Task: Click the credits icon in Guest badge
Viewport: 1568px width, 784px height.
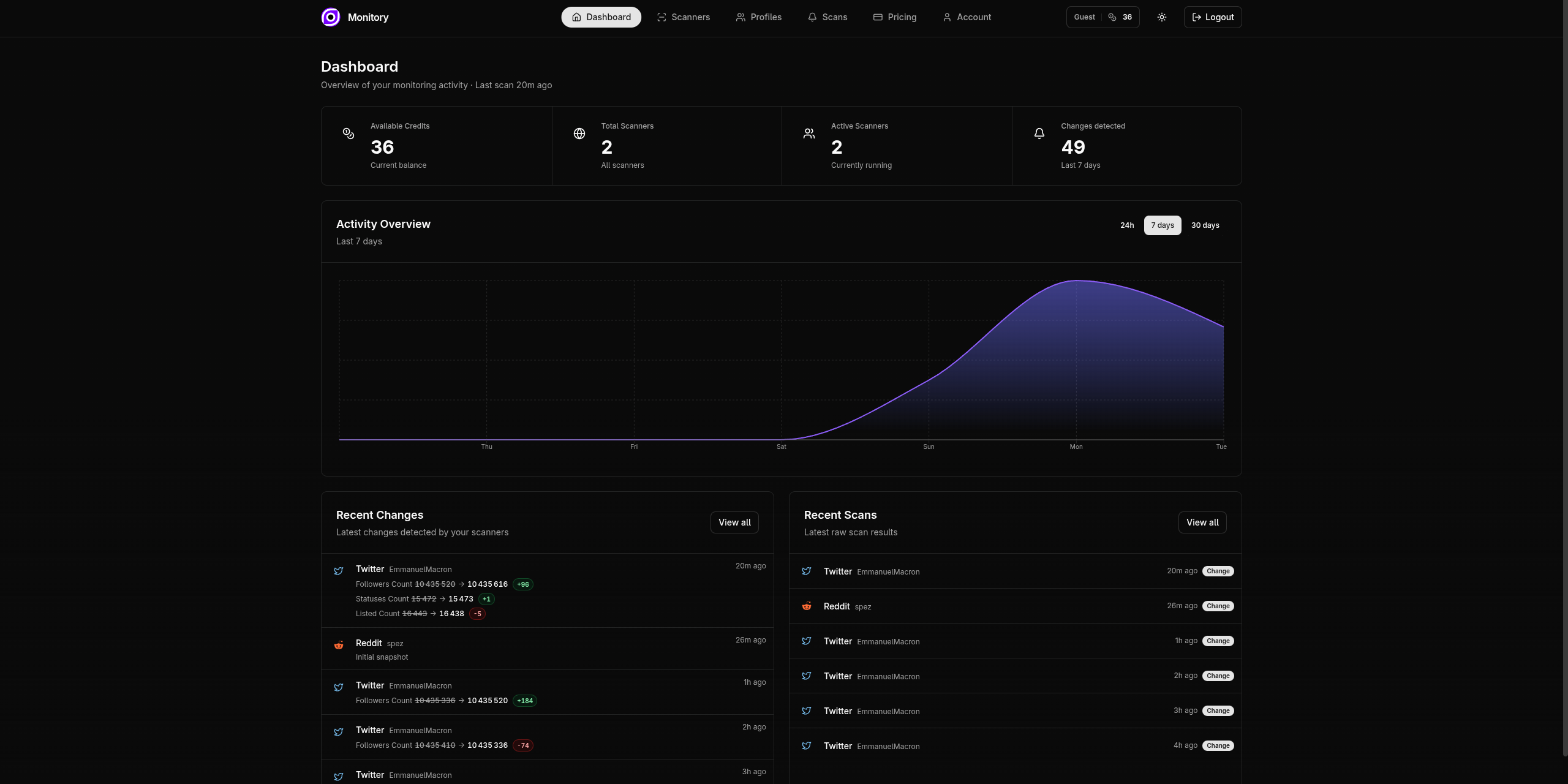Action: (x=1112, y=17)
